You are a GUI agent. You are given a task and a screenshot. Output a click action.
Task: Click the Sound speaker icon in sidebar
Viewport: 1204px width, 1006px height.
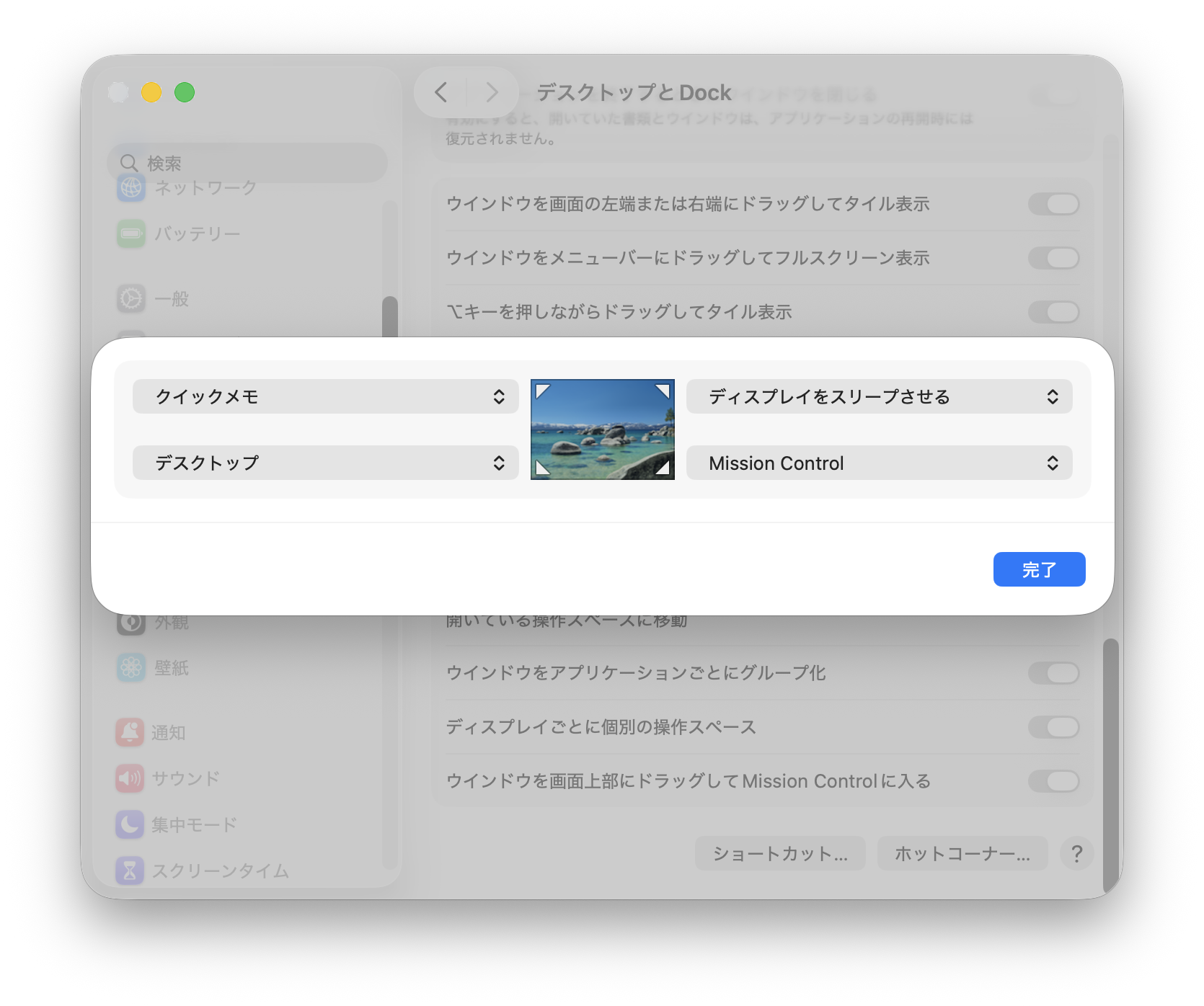pos(130,778)
